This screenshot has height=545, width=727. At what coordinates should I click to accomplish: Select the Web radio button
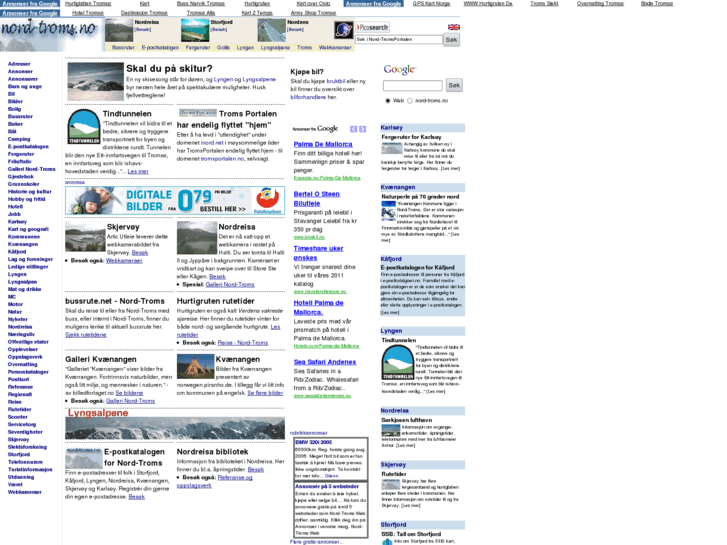pos(388,101)
